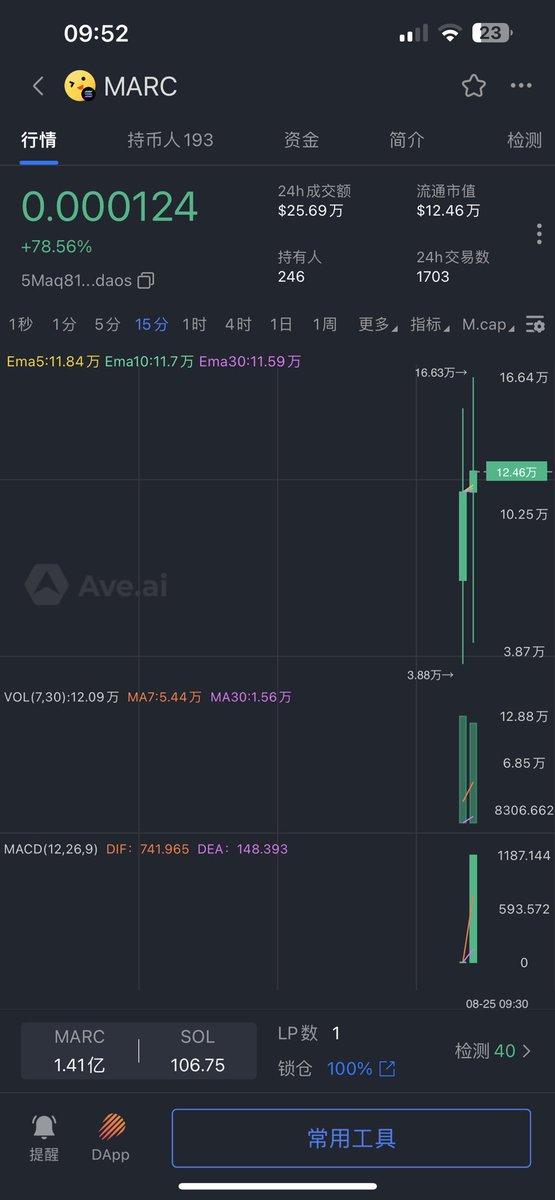Select the 1日 timeframe

pos(281,324)
